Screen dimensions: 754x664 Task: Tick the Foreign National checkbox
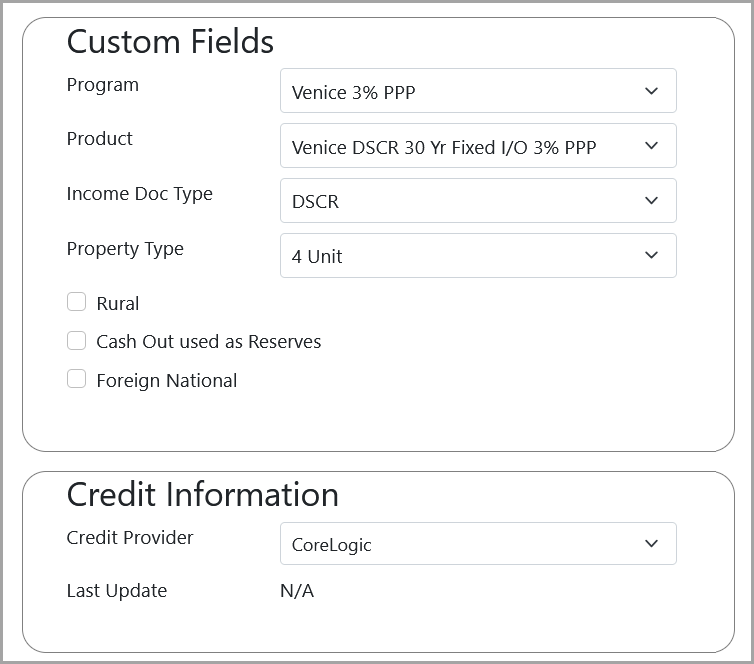click(x=76, y=379)
